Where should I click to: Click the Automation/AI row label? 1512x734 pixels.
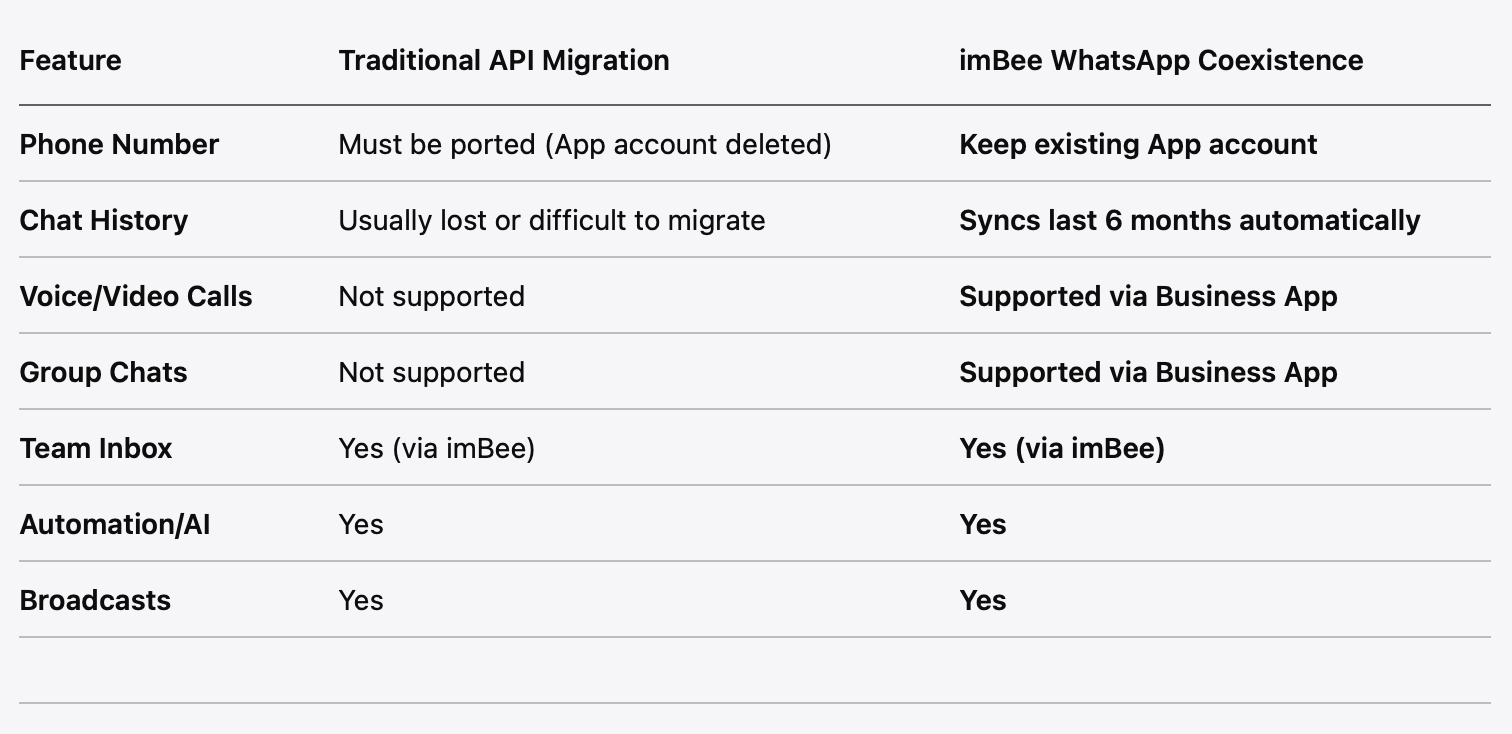click(x=114, y=524)
